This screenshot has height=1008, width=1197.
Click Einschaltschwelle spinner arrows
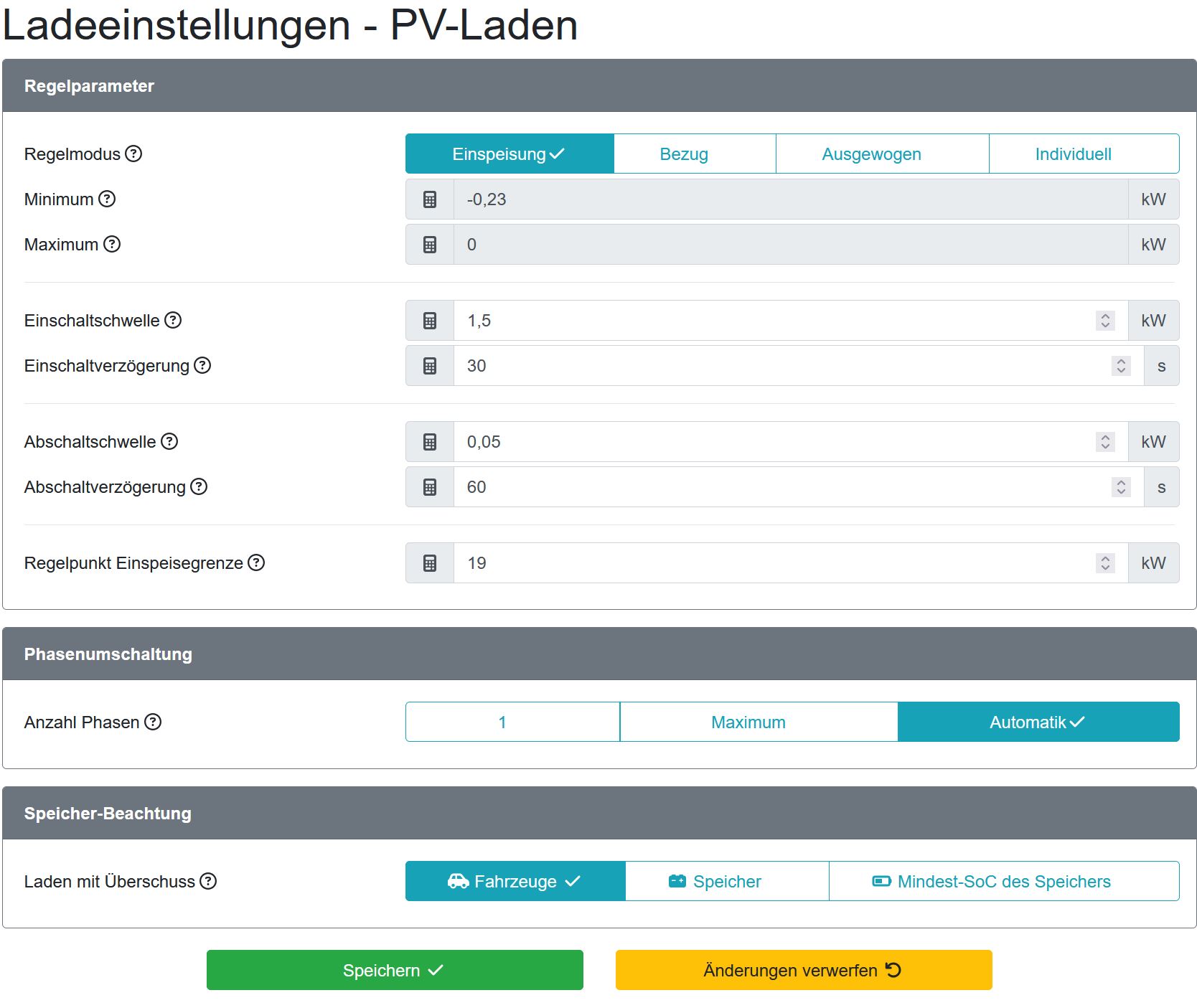1105,321
